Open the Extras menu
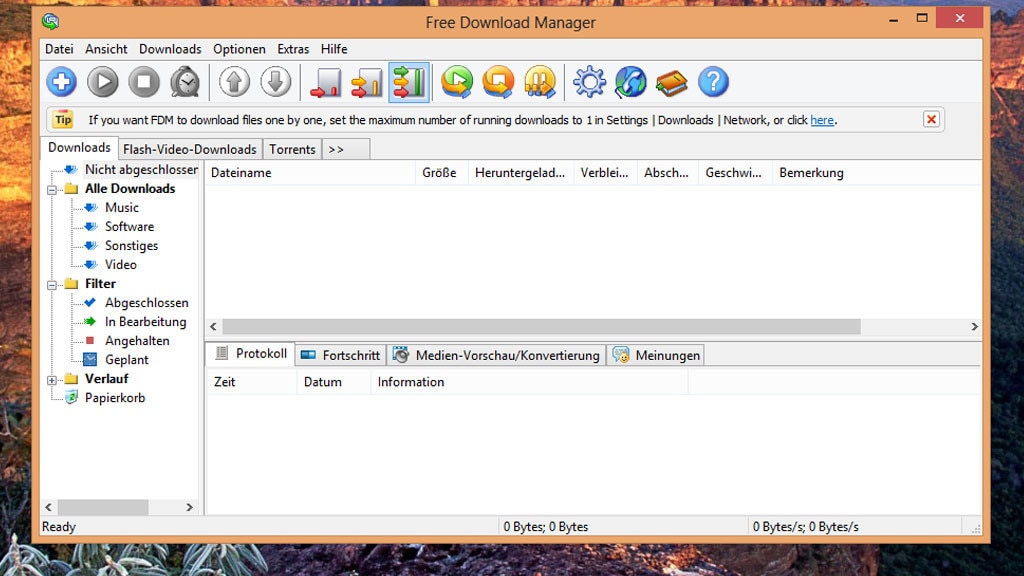 pos(293,49)
